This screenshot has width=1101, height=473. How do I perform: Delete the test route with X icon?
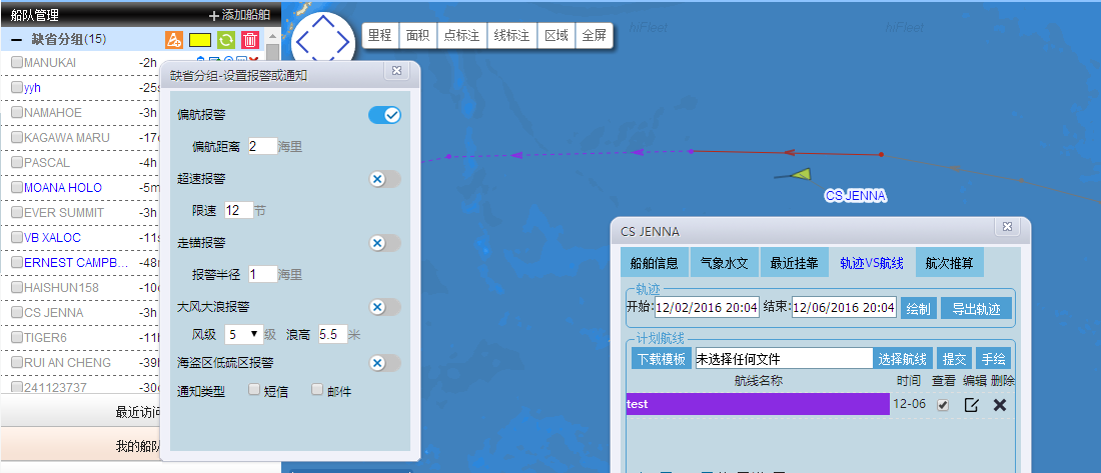[x=999, y=405]
